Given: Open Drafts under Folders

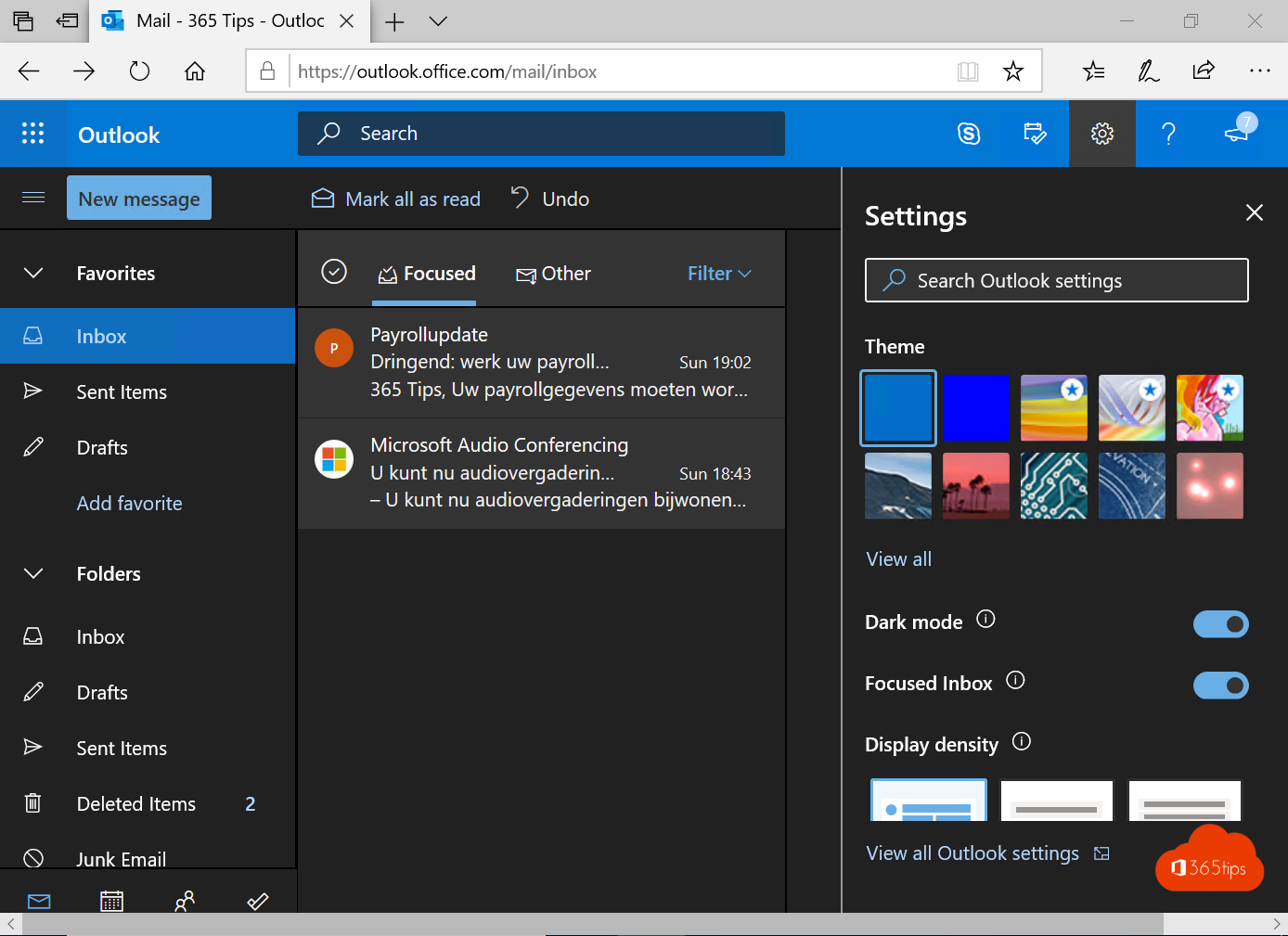Looking at the screenshot, I should [148, 692].
